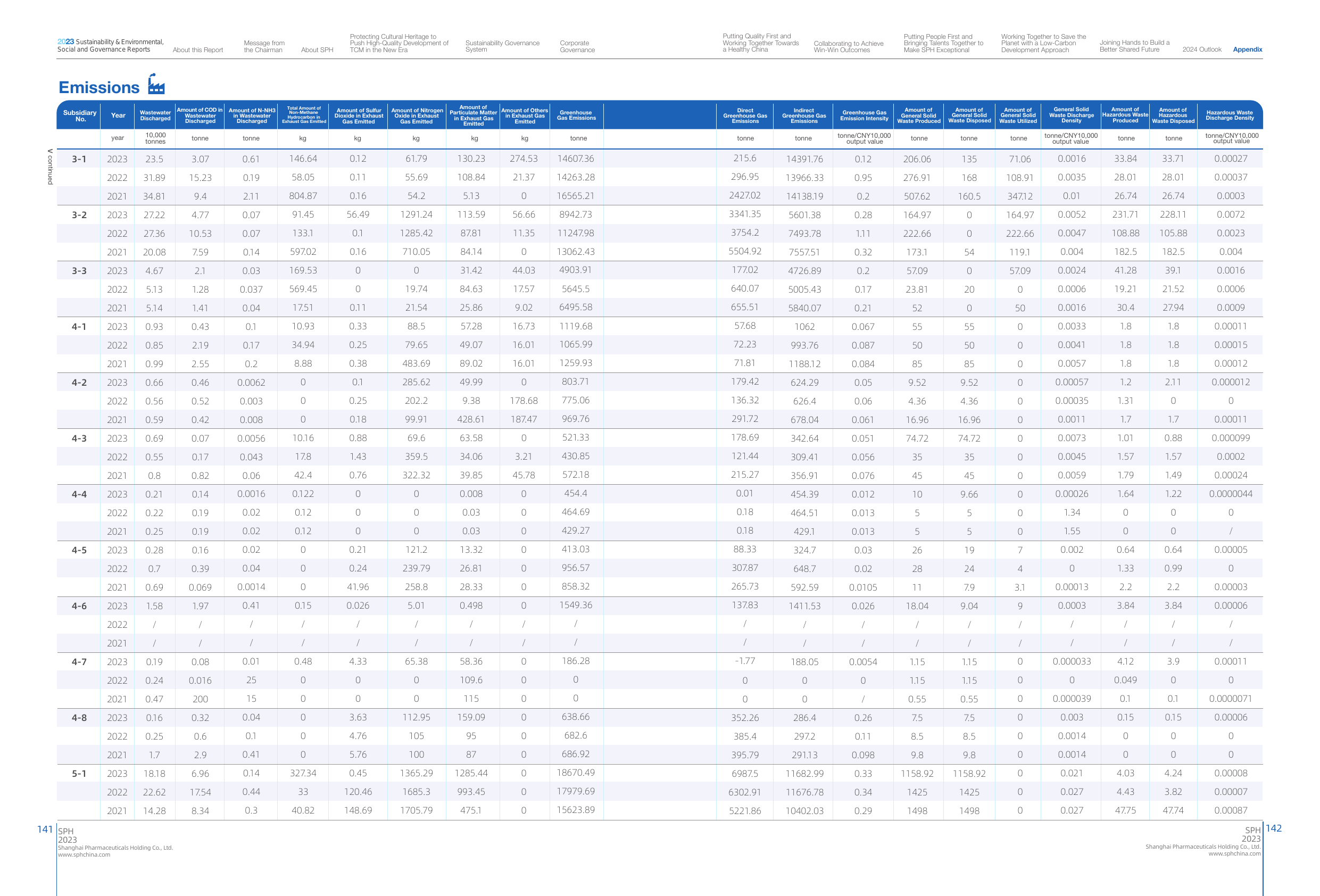Select subsidiary row label 3-3
The width and height of the screenshot is (1320, 896).
click(x=79, y=271)
